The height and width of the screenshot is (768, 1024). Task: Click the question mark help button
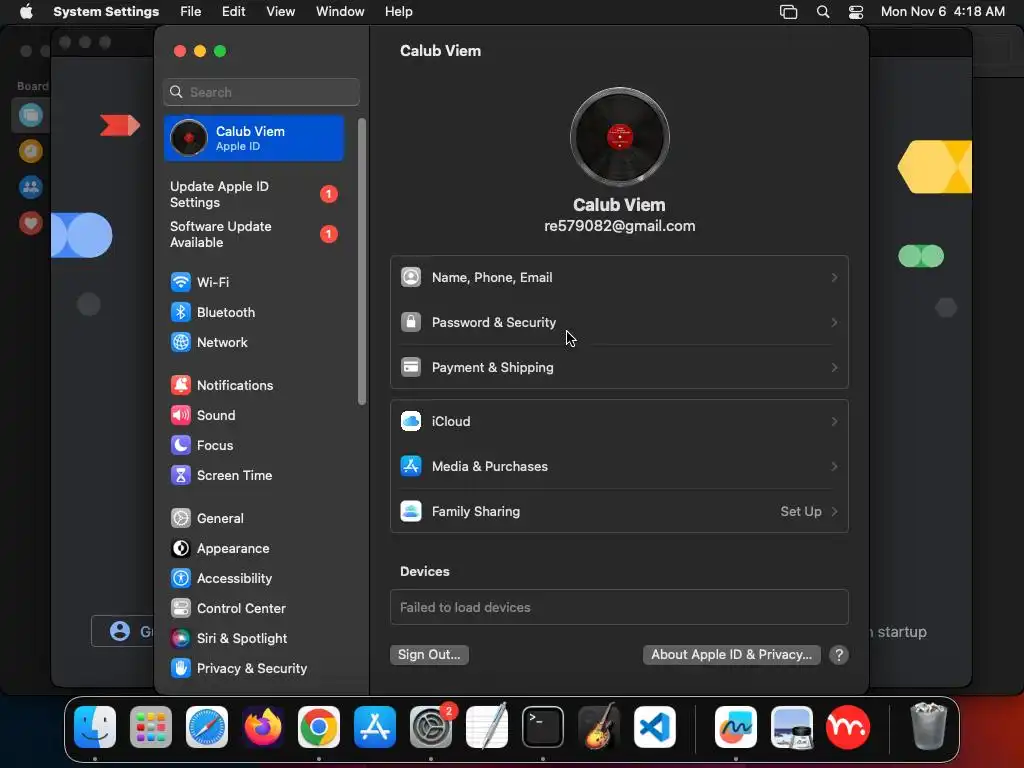[839, 655]
